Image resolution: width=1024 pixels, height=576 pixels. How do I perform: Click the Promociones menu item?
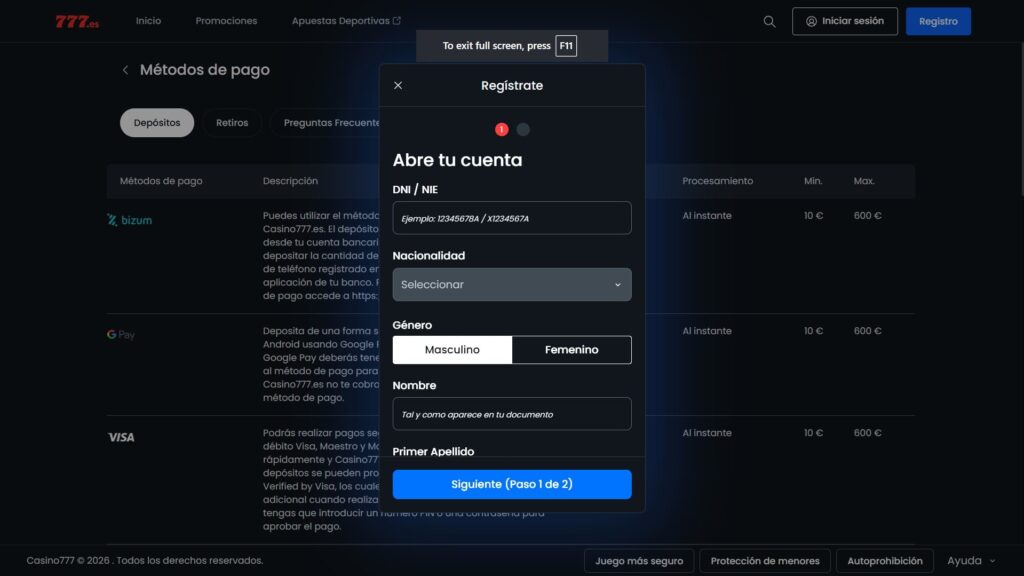226,20
